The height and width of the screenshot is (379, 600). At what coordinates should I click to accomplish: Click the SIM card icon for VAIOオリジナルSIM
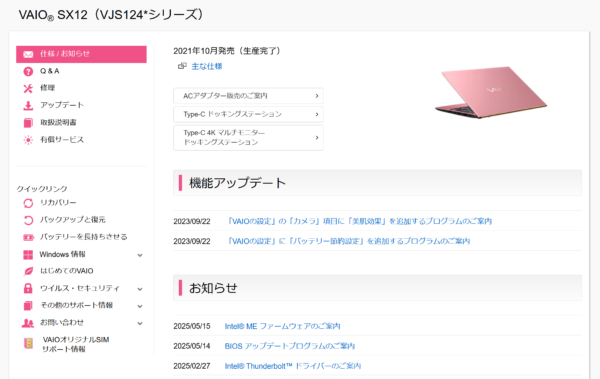[x=28, y=343]
